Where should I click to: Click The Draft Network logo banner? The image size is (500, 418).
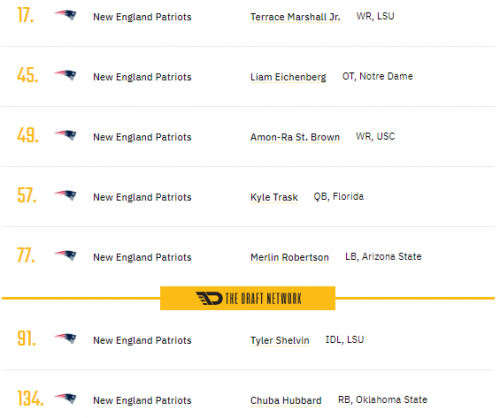[x=248, y=298]
